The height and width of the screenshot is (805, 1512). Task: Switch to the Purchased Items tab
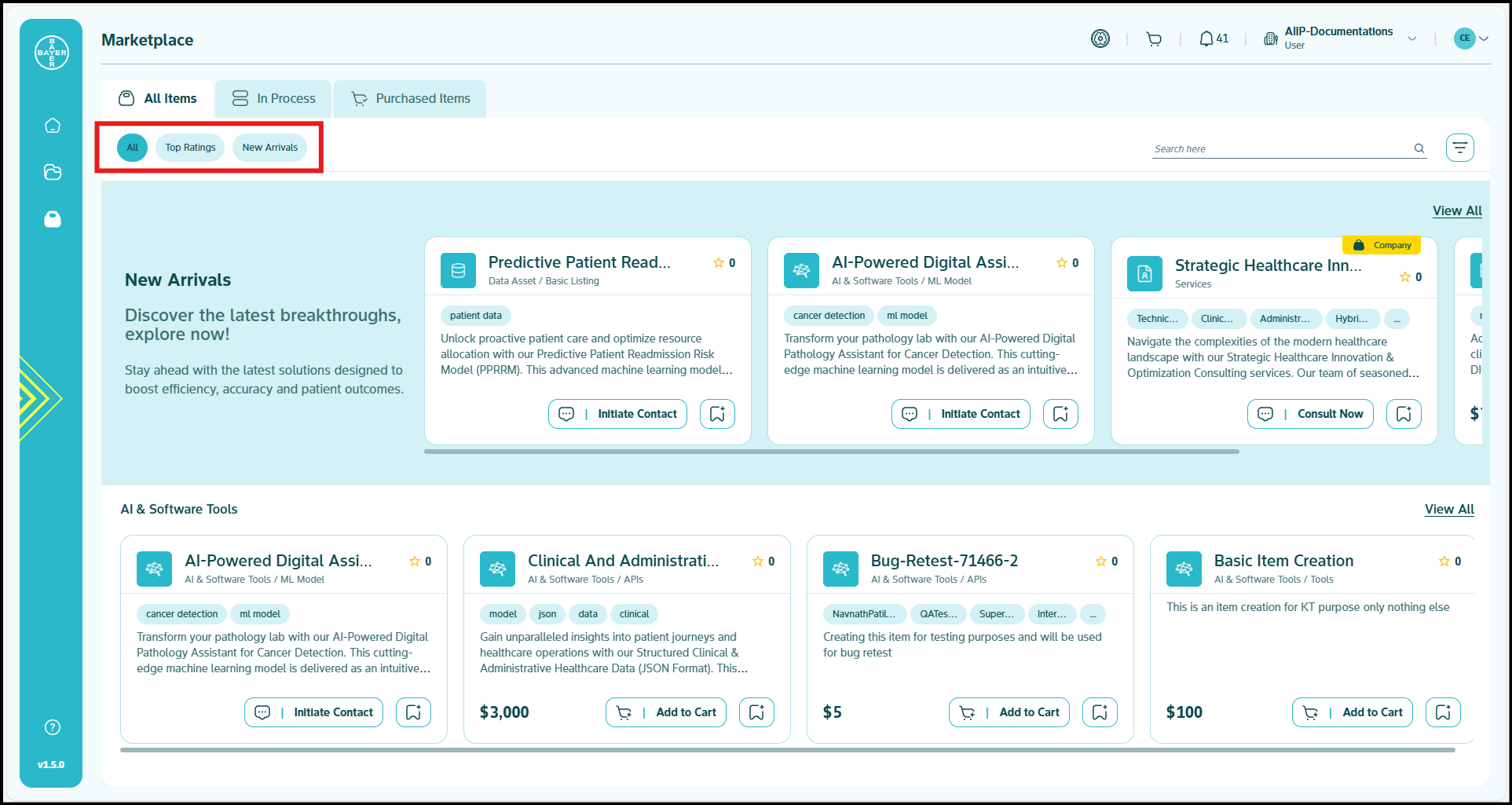tap(410, 99)
